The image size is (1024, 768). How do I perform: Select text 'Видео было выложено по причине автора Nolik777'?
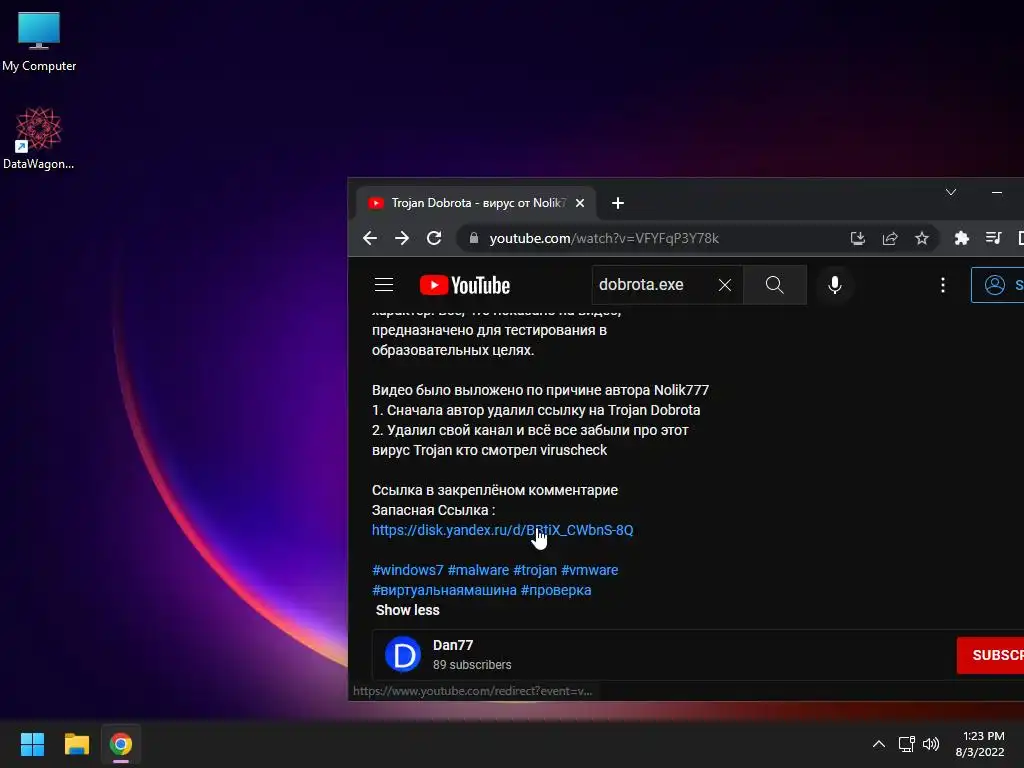(540, 391)
